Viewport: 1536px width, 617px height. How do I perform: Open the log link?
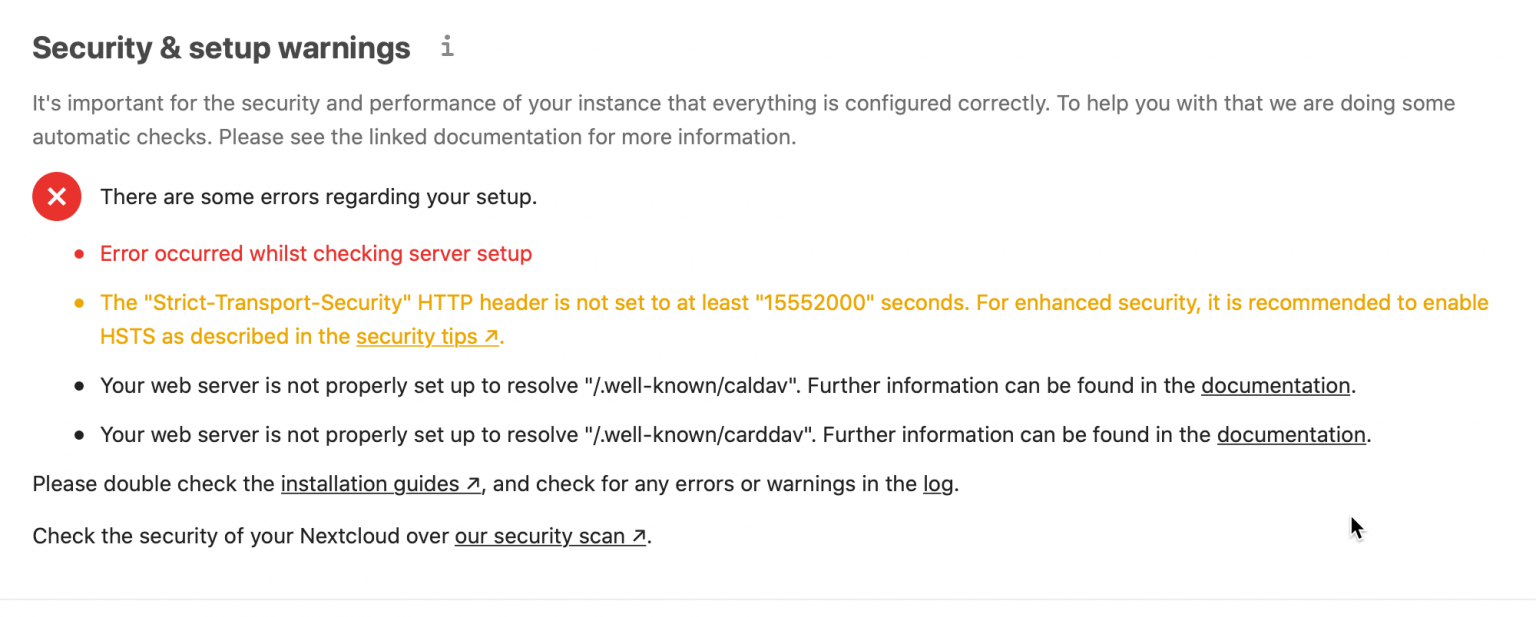click(936, 483)
